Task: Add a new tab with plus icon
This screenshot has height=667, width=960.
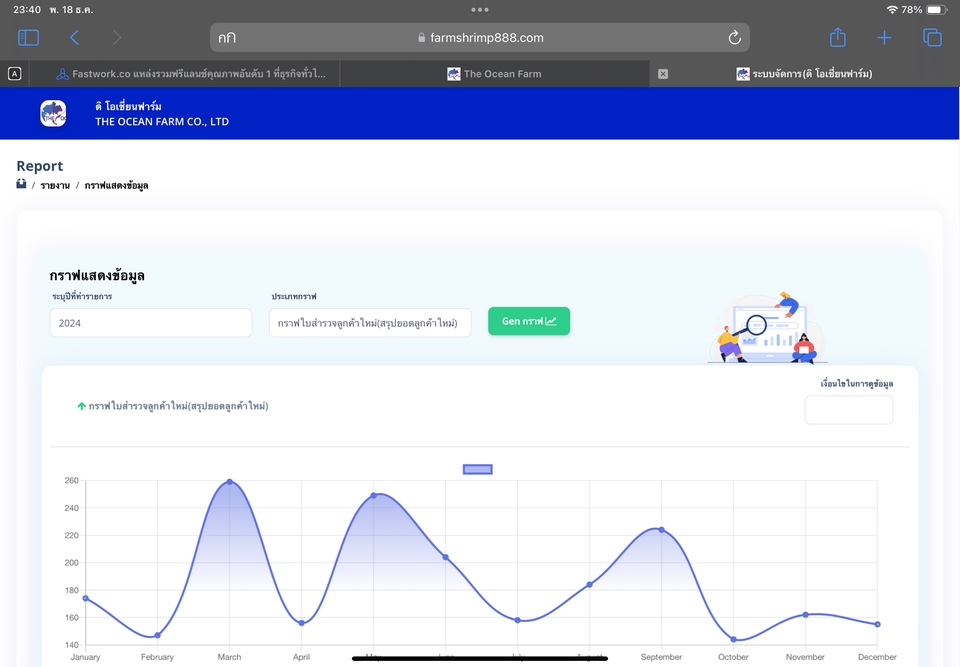Action: point(884,38)
